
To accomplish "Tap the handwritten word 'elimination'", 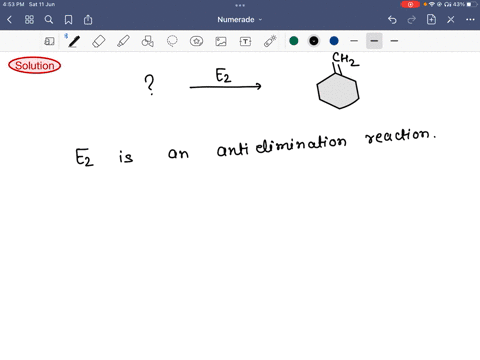I will tap(301, 145).
